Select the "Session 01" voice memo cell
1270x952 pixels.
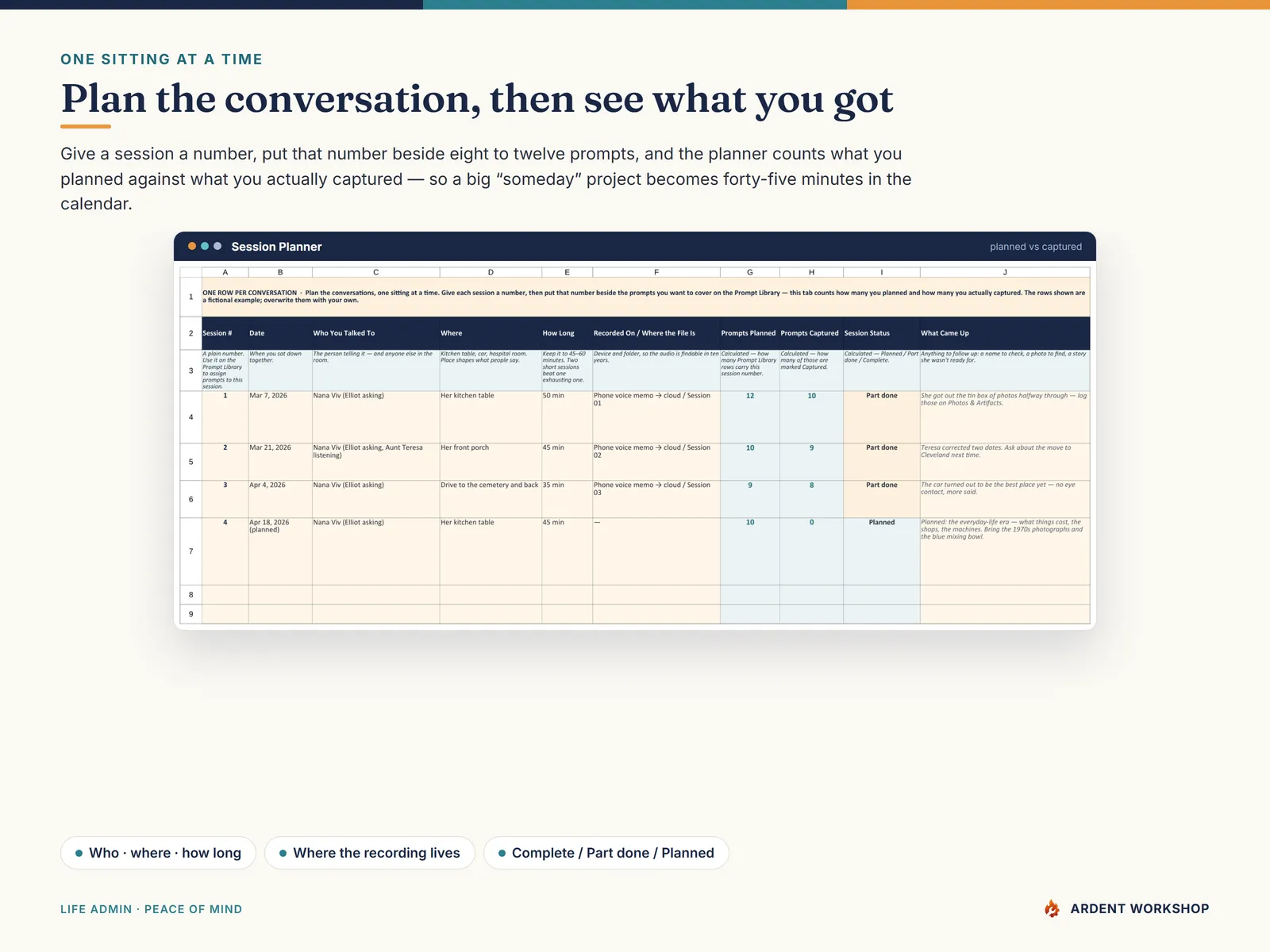click(656, 417)
